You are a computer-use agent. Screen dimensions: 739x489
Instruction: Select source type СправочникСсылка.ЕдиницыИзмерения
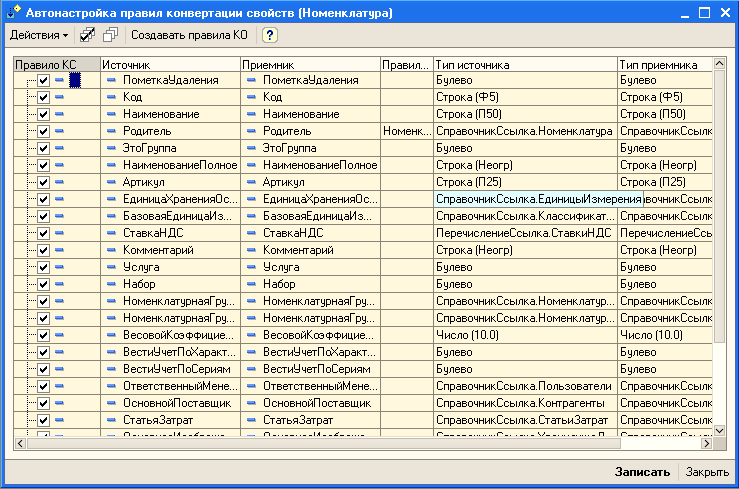pyautogui.click(x=538, y=199)
